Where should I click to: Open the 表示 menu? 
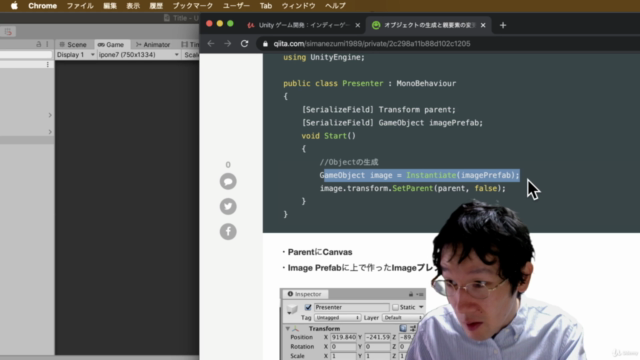click(x=133, y=6)
